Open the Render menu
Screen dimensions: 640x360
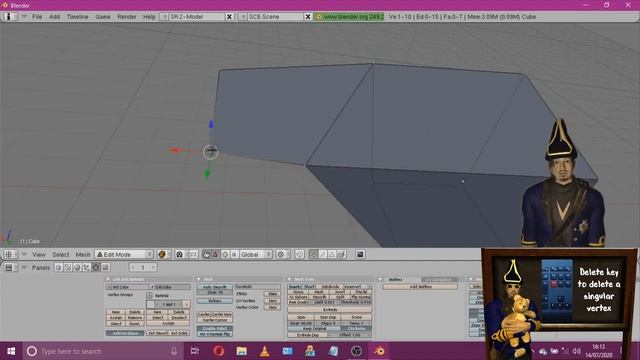(x=127, y=17)
